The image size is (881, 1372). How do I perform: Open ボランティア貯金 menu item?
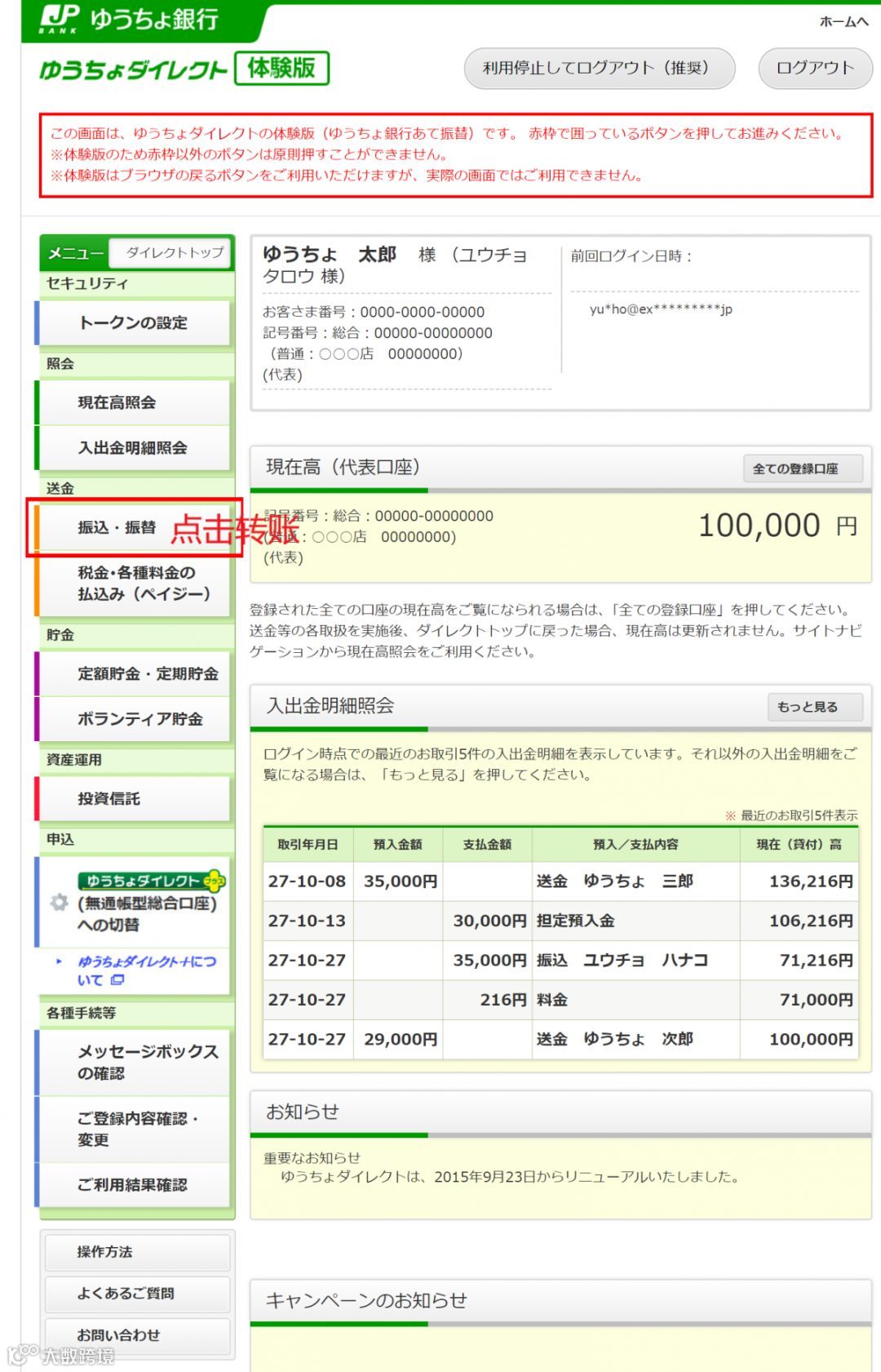click(134, 719)
